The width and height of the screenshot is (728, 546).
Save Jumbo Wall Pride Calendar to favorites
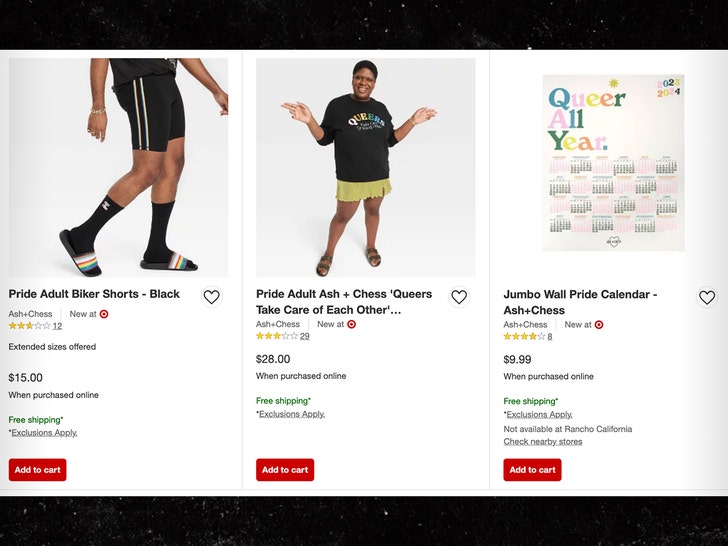click(x=707, y=297)
